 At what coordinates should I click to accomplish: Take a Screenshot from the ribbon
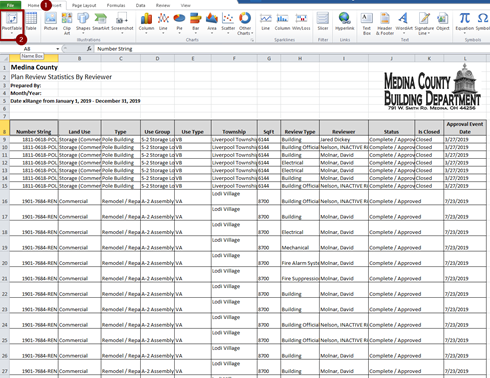click(122, 22)
